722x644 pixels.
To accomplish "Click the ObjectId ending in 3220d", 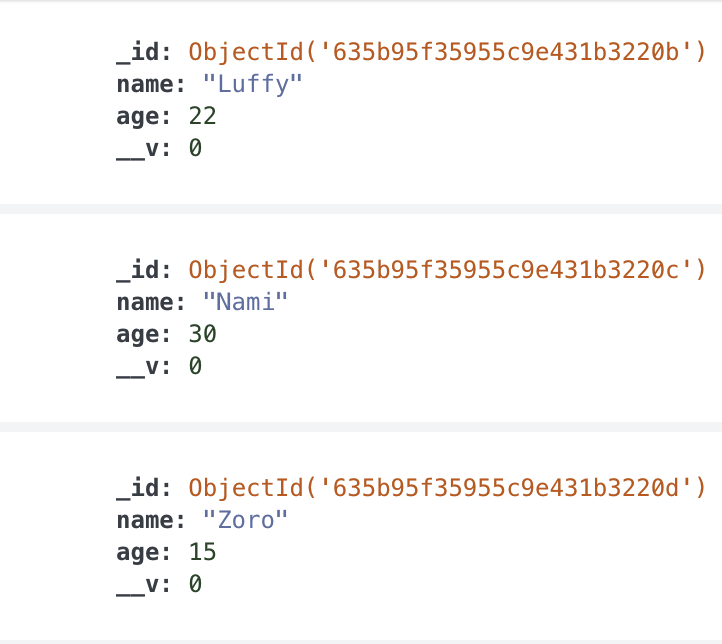I will tap(447, 488).
